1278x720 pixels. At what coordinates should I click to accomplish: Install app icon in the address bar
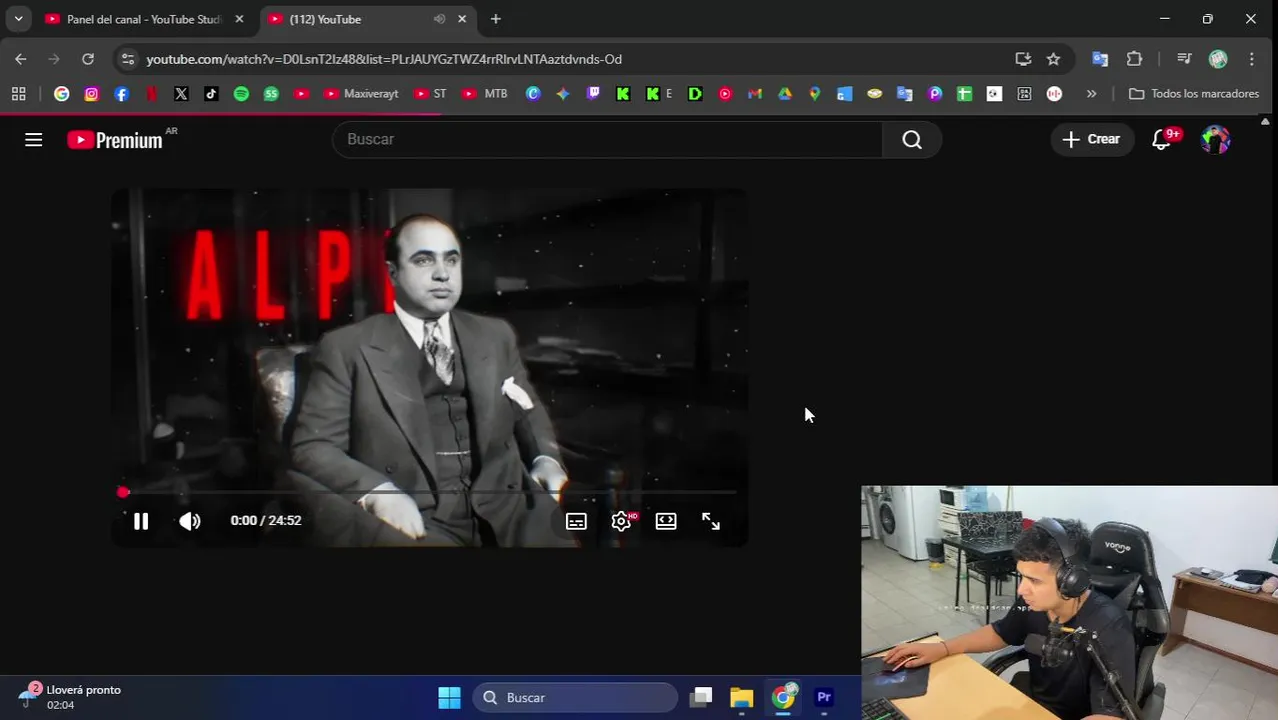(x=1023, y=59)
